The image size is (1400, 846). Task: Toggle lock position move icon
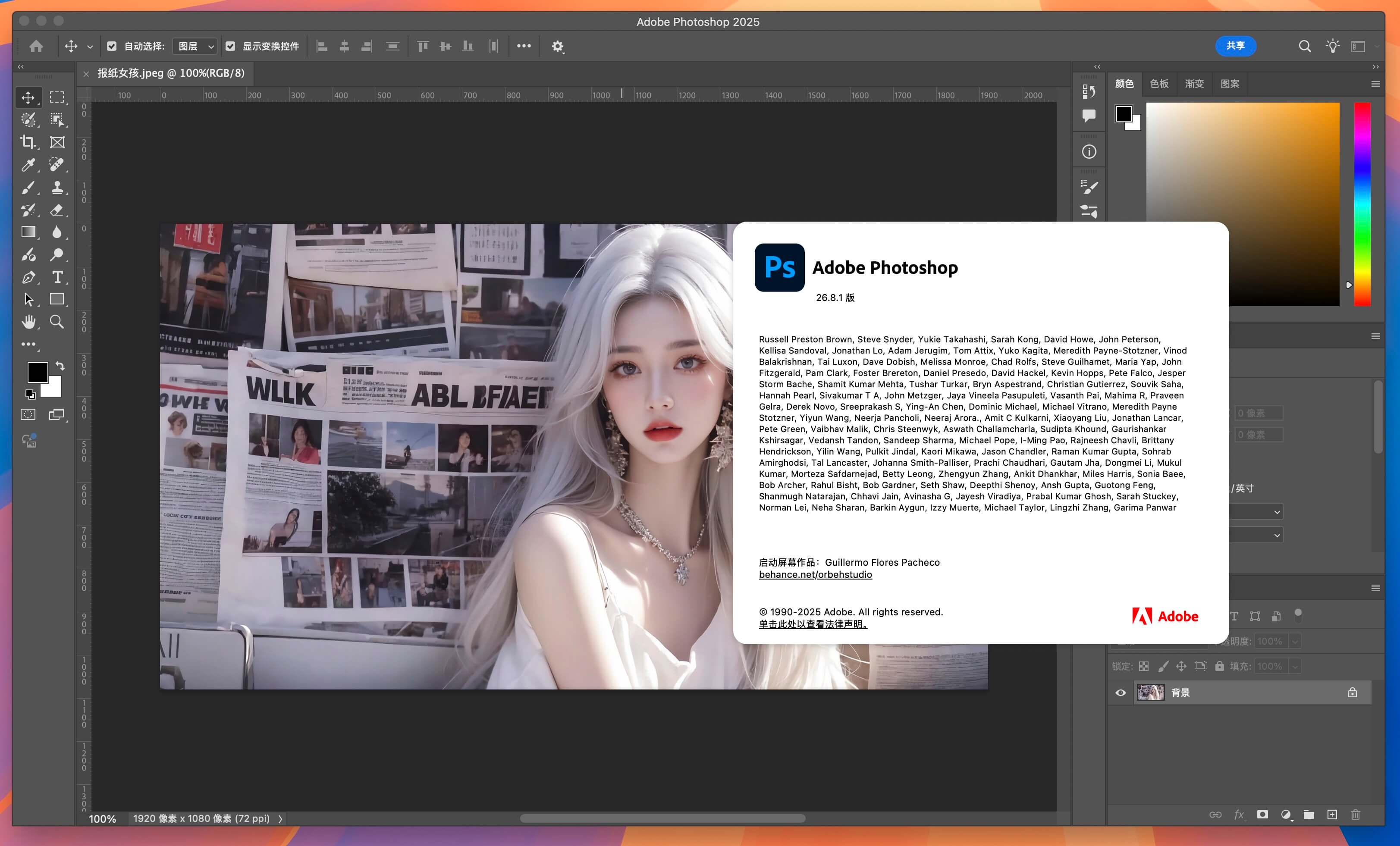tap(1181, 667)
